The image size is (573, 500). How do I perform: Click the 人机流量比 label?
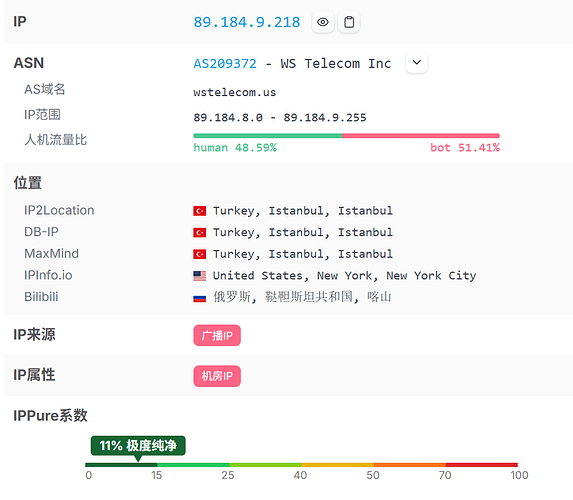56,140
